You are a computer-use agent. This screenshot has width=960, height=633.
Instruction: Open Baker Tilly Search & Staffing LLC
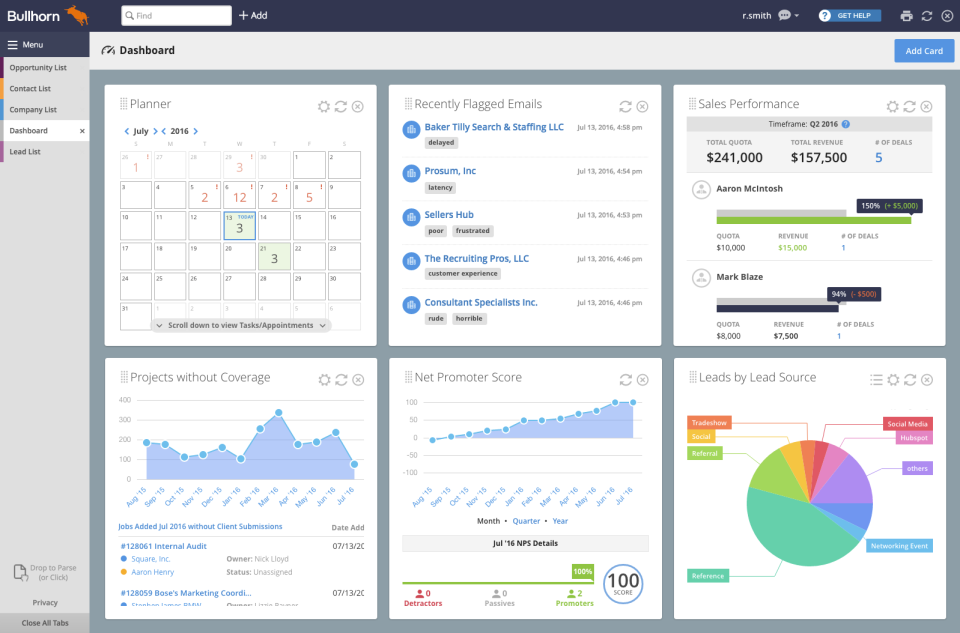tap(494, 127)
